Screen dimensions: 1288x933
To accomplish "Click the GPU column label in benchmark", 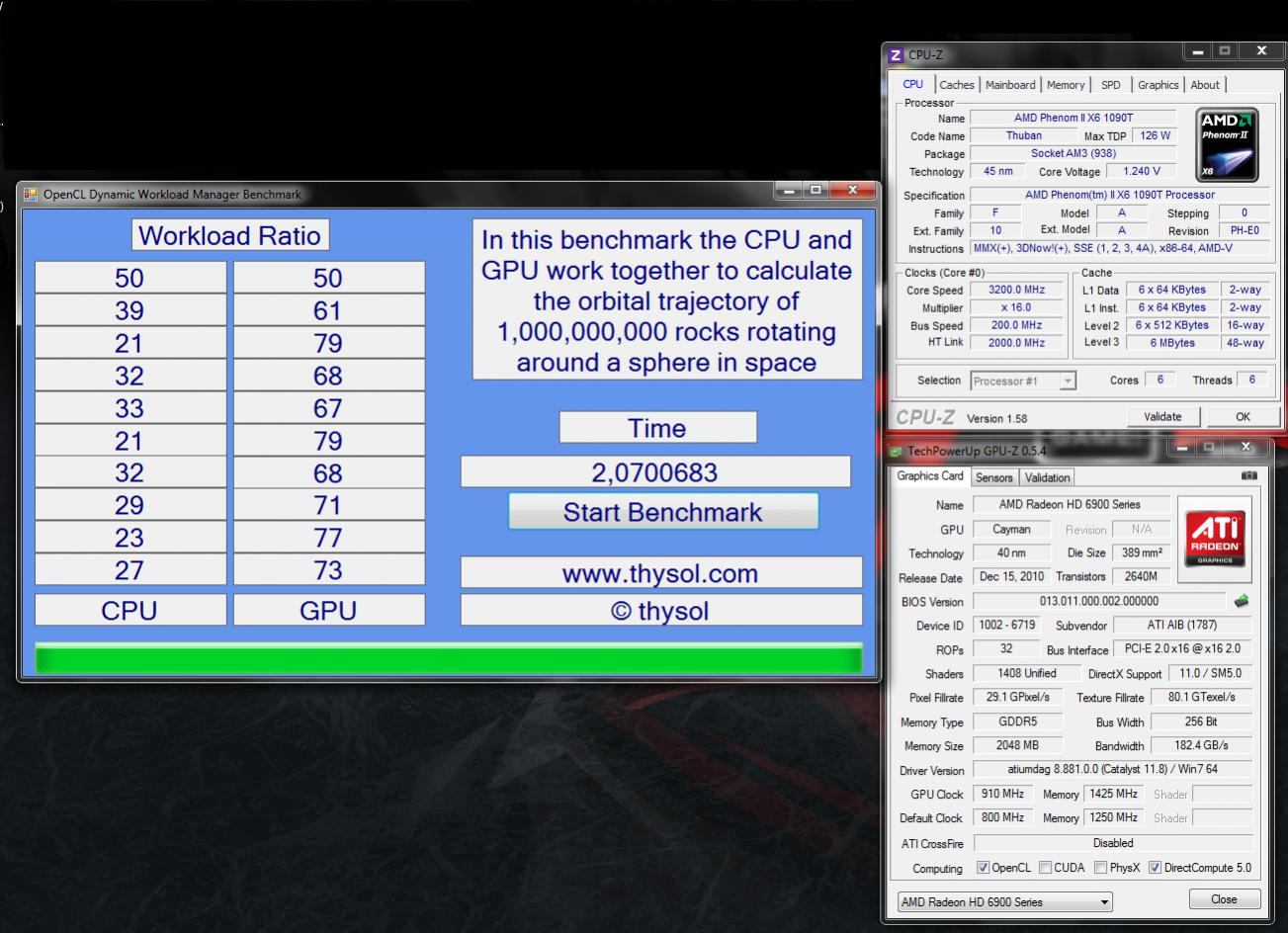I will tap(328, 611).
